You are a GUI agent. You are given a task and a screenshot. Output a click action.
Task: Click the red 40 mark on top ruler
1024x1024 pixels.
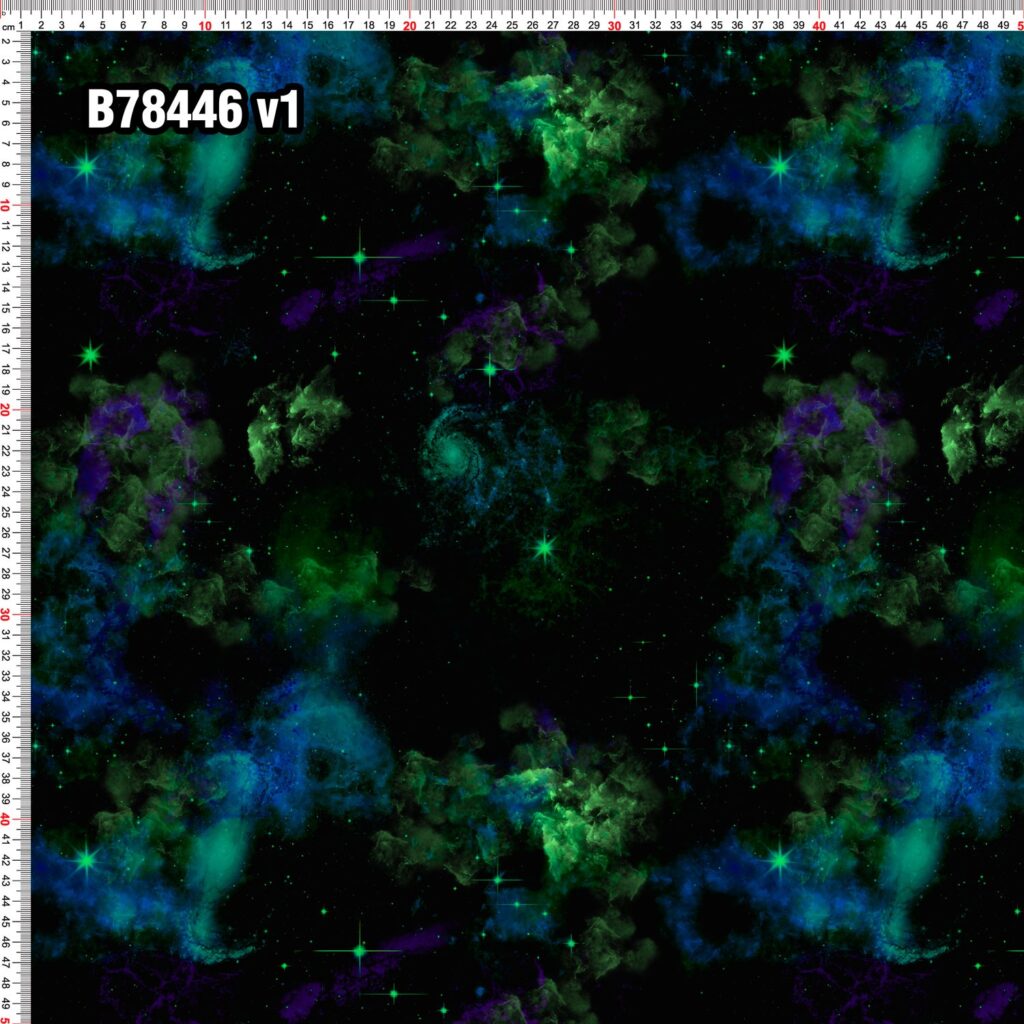pyautogui.click(x=819, y=25)
